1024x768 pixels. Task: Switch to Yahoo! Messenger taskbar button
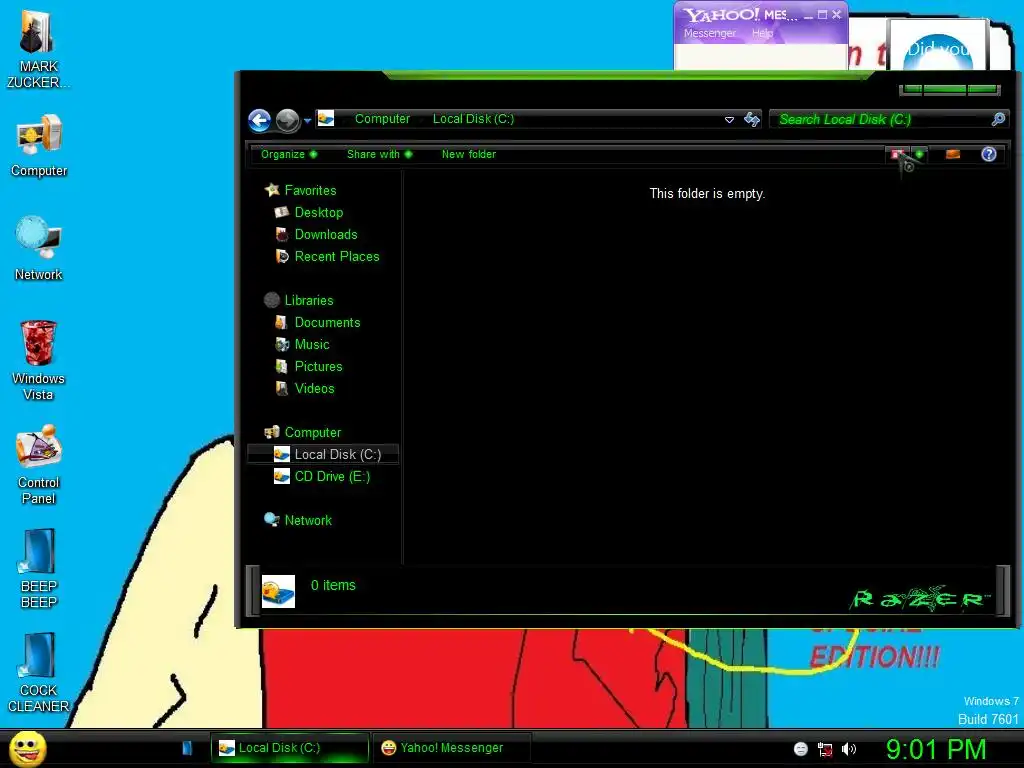click(x=451, y=748)
